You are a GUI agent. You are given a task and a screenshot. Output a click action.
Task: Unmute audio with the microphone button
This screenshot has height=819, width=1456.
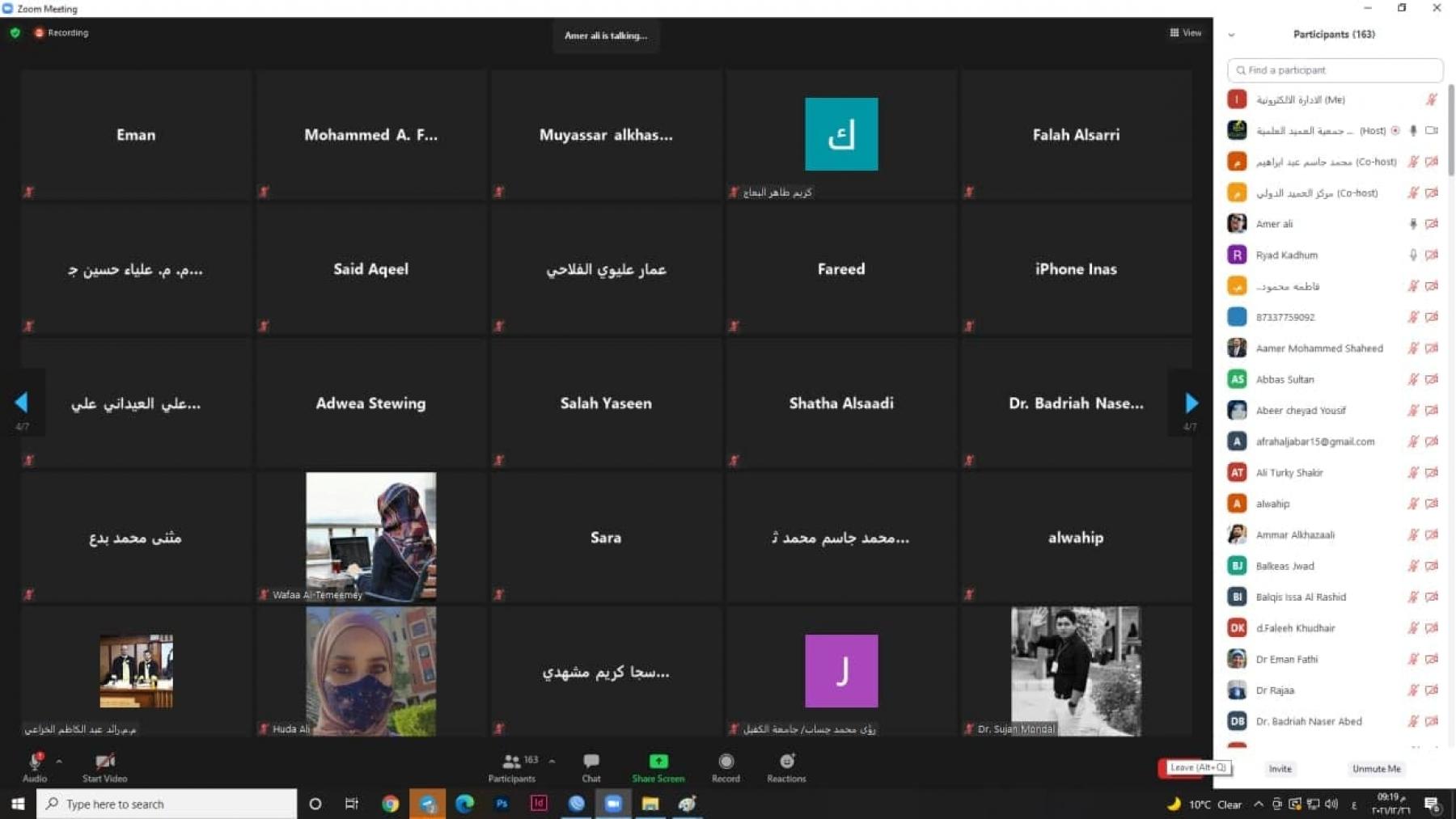pos(35,762)
